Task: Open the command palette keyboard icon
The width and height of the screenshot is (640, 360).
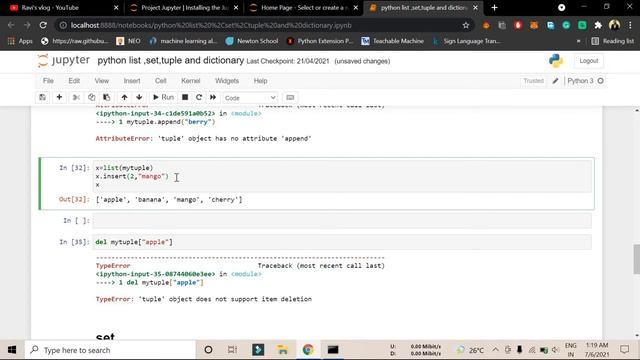Action: pos(290,98)
